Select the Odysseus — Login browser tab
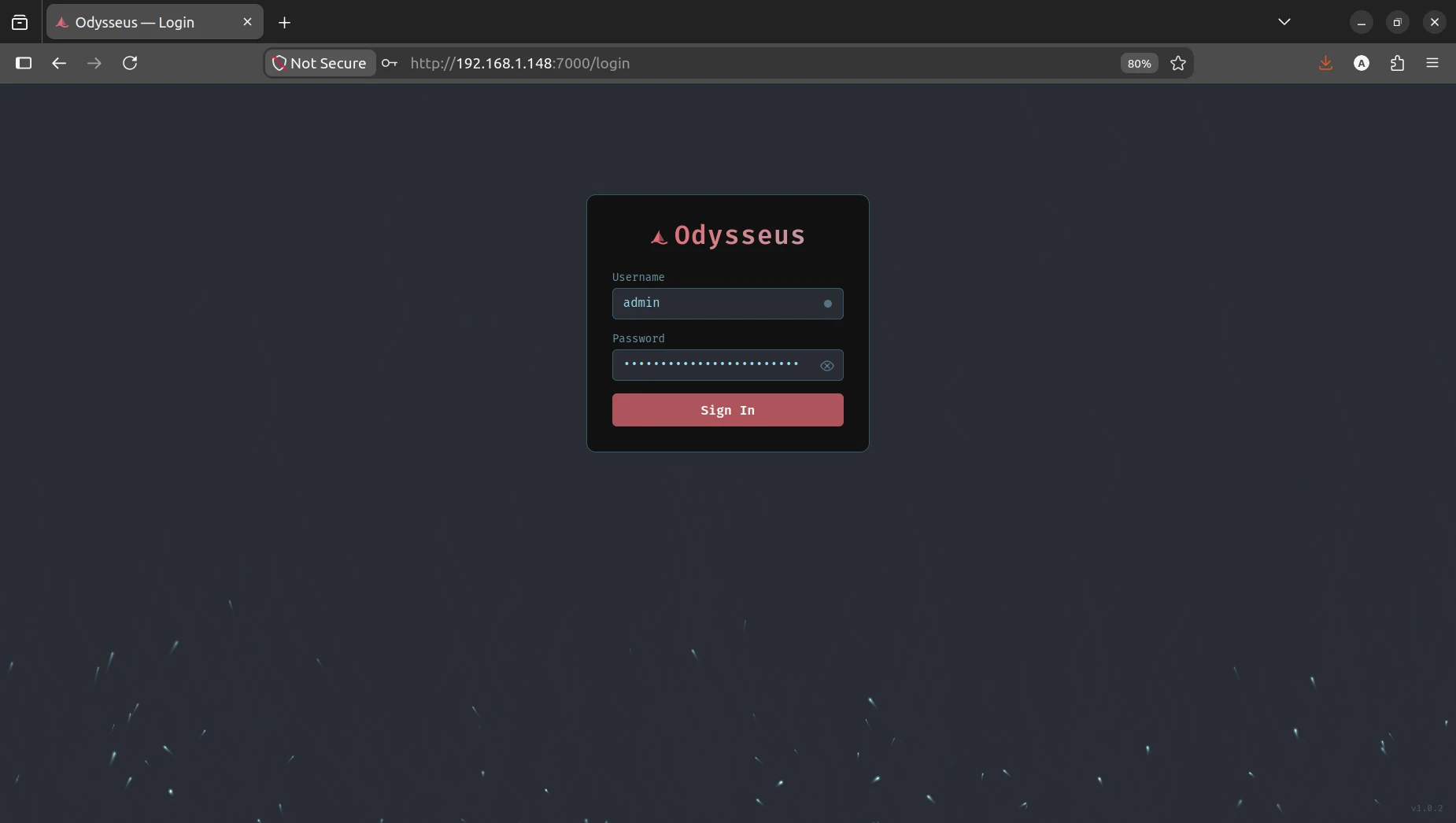 [x=155, y=22]
